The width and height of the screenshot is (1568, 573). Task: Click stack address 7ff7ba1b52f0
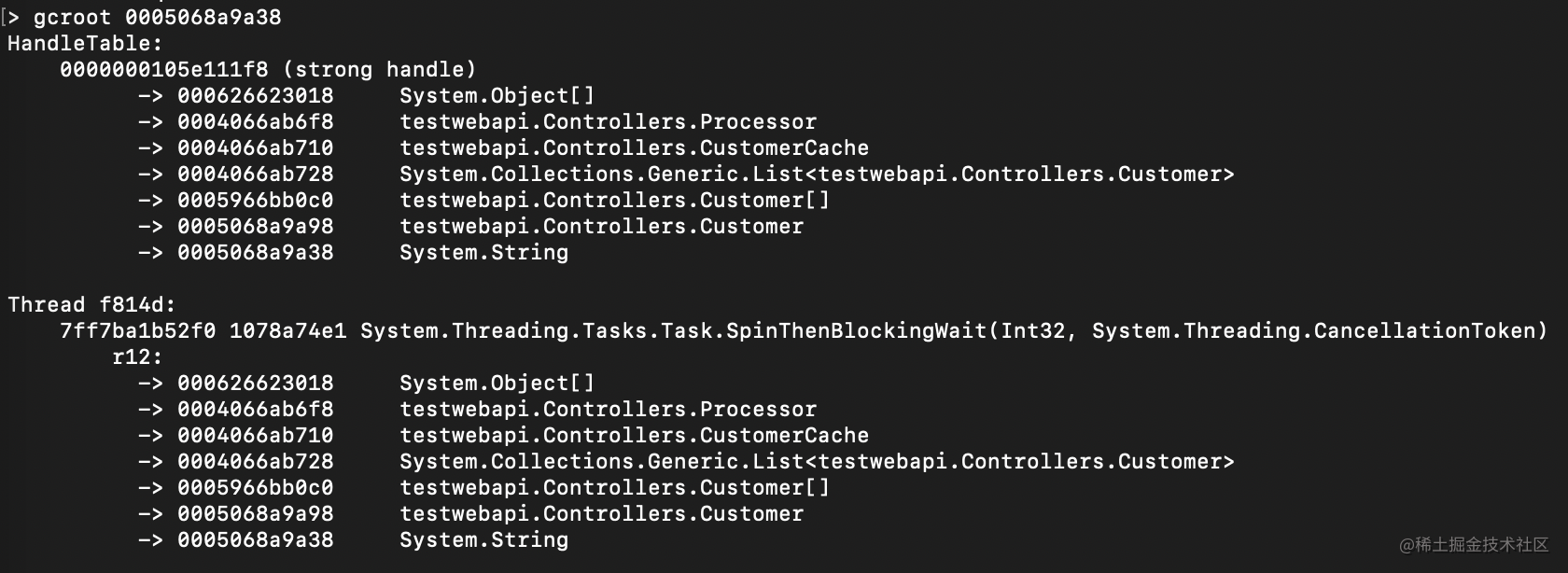[137, 331]
